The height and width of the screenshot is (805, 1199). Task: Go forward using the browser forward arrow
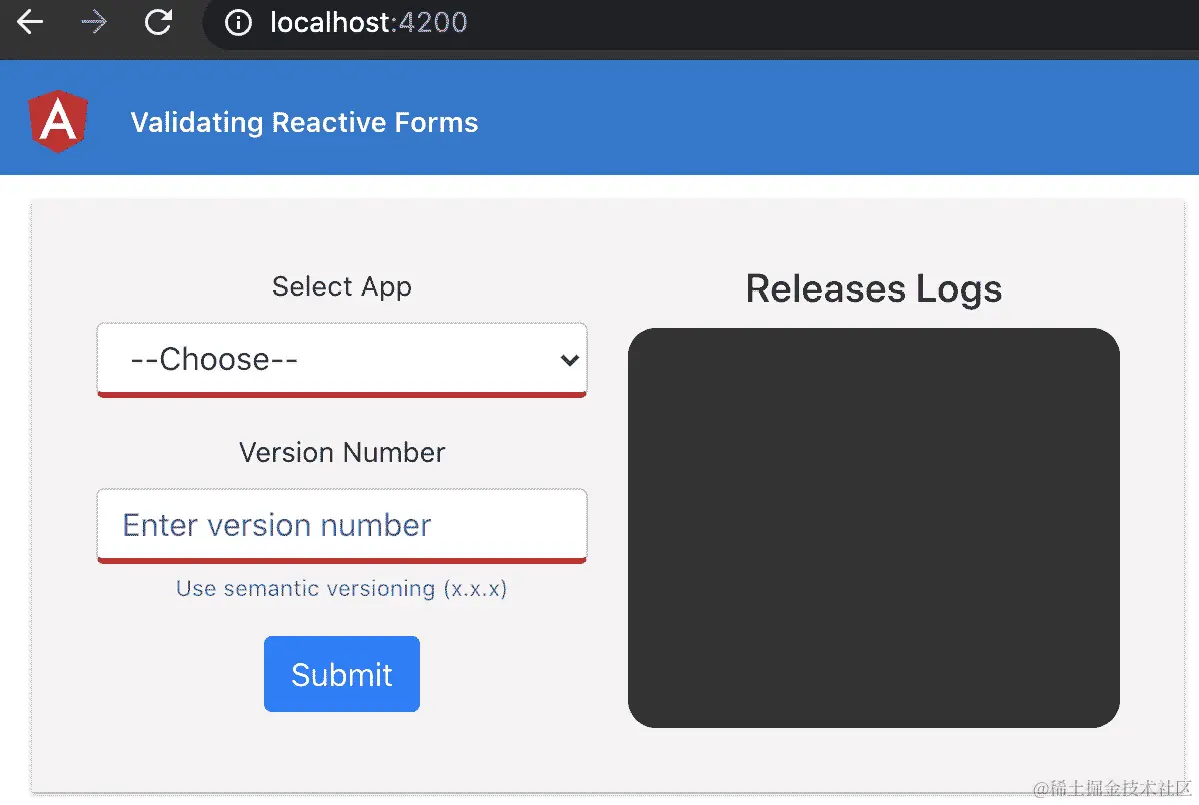click(x=94, y=21)
